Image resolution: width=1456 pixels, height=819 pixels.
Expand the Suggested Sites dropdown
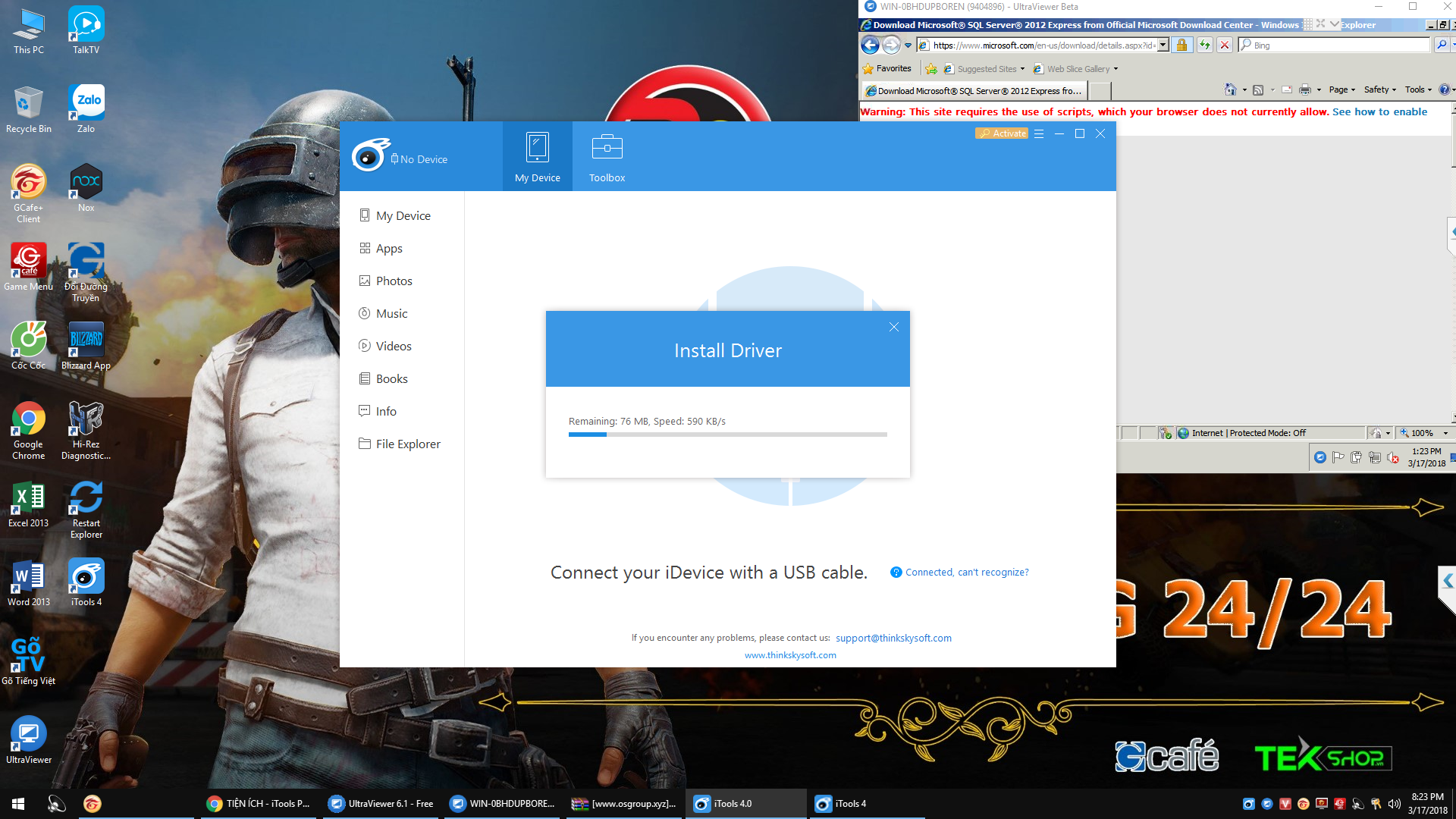1023,69
